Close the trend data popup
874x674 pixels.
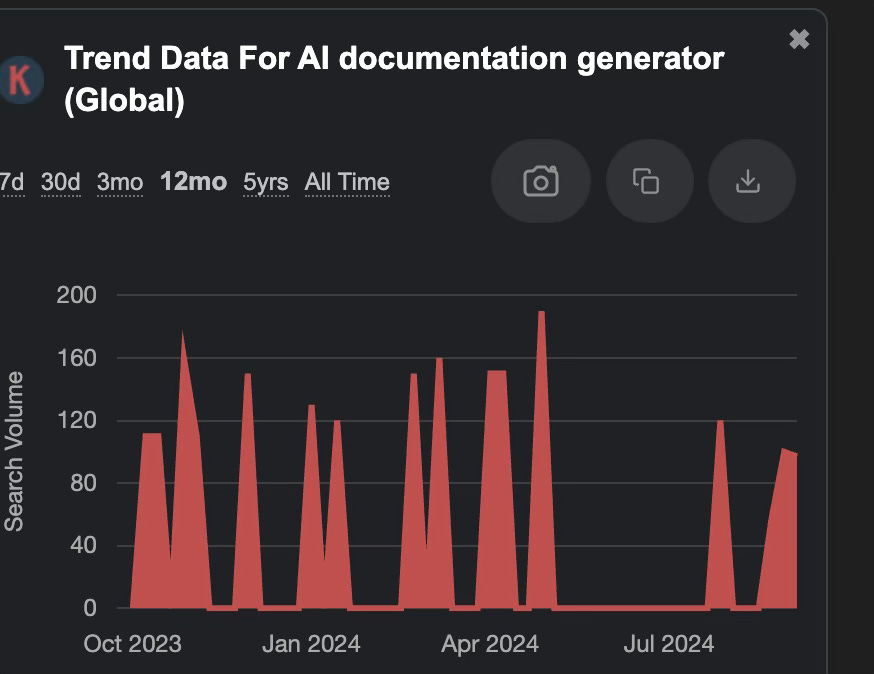[x=799, y=40]
